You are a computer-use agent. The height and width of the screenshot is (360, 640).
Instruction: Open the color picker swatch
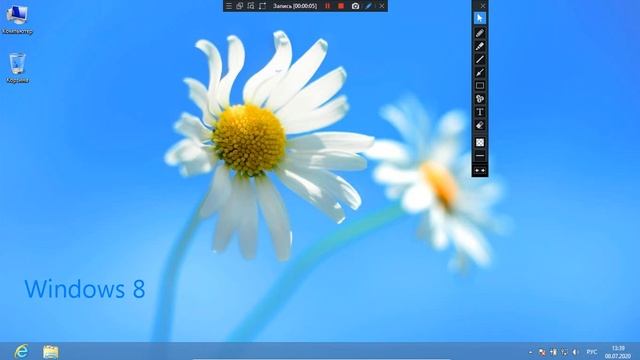pyautogui.click(x=480, y=142)
